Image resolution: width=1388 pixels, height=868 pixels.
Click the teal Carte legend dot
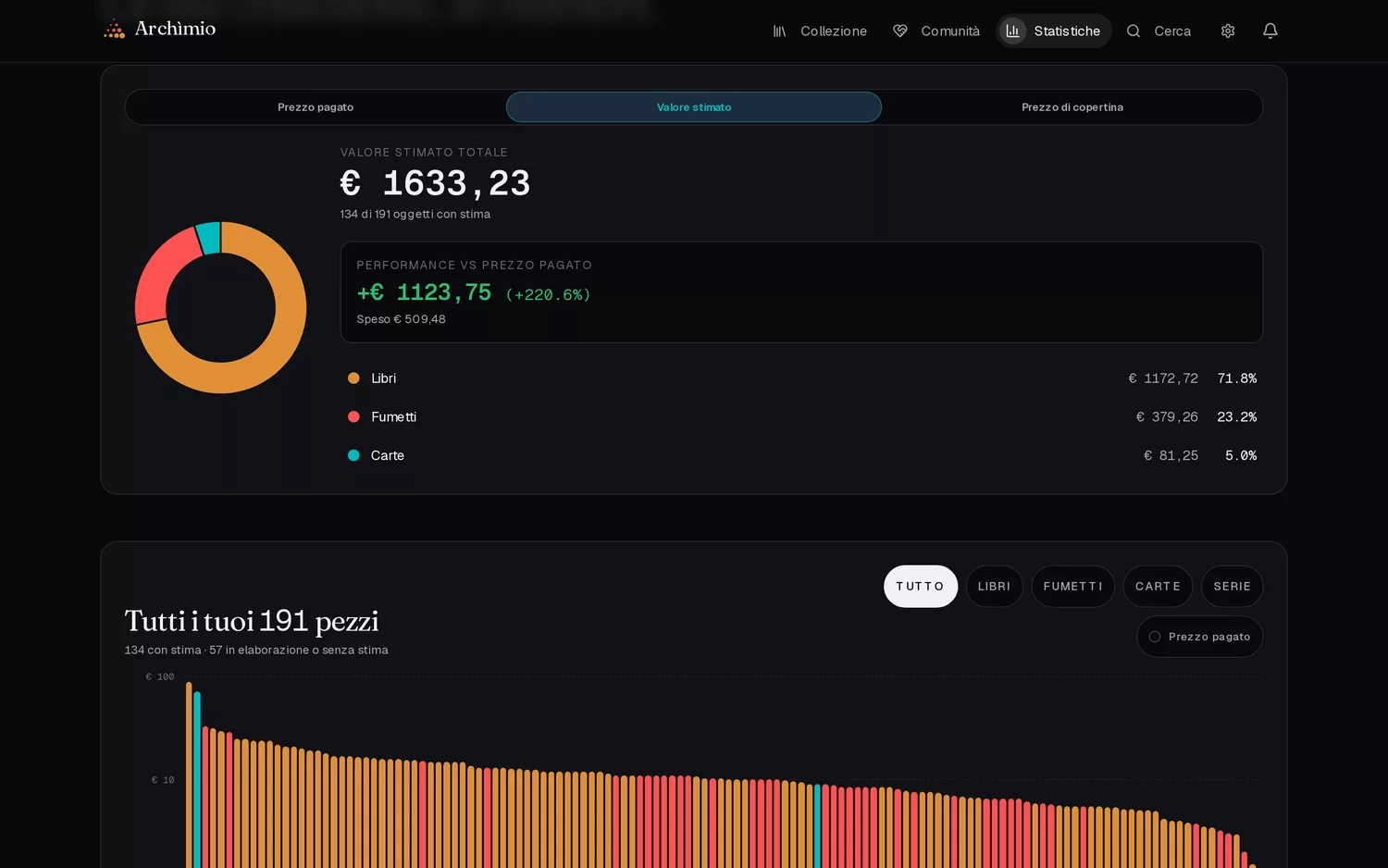(x=353, y=455)
